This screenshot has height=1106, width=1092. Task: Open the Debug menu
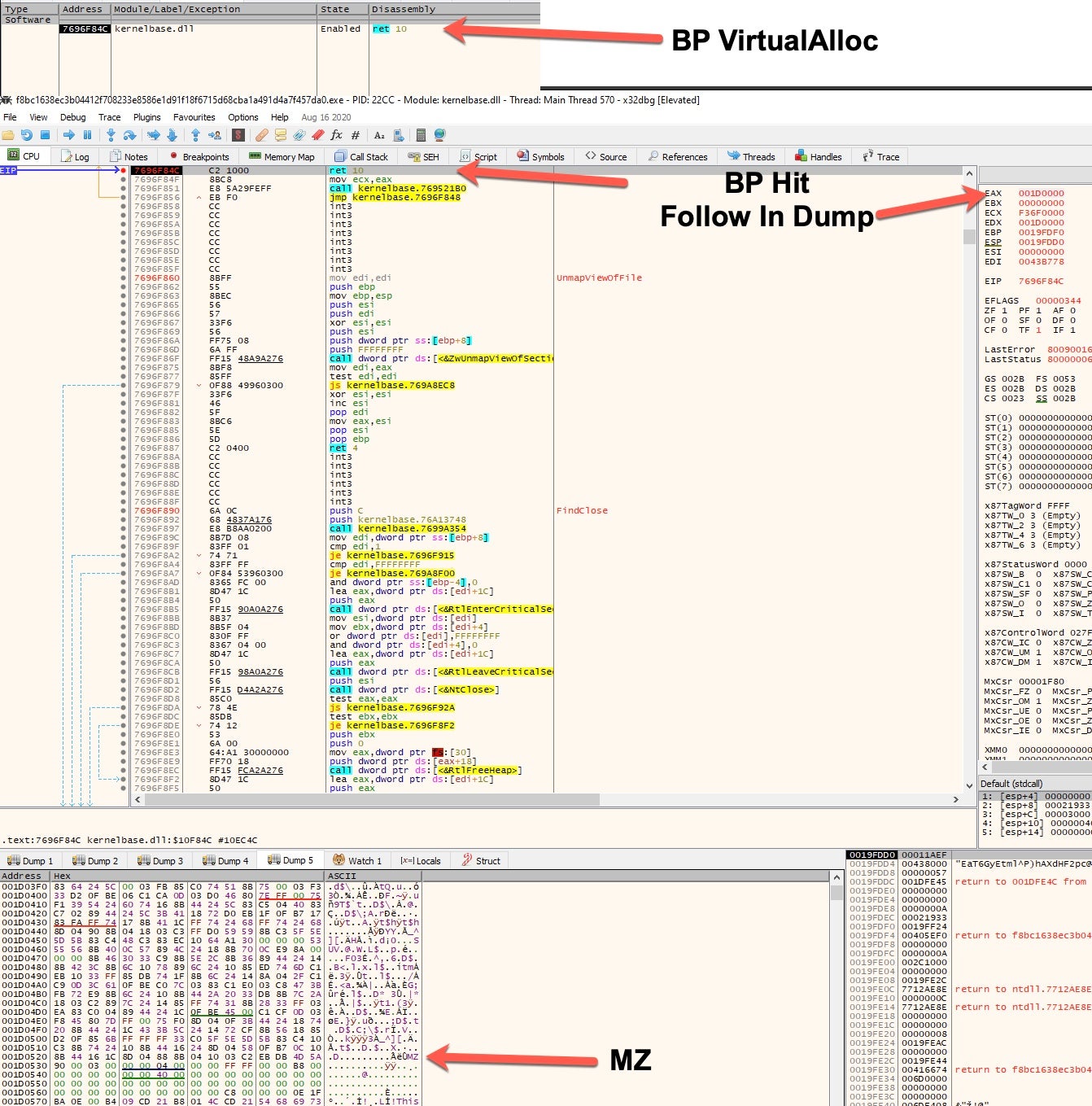(x=72, y=117)
